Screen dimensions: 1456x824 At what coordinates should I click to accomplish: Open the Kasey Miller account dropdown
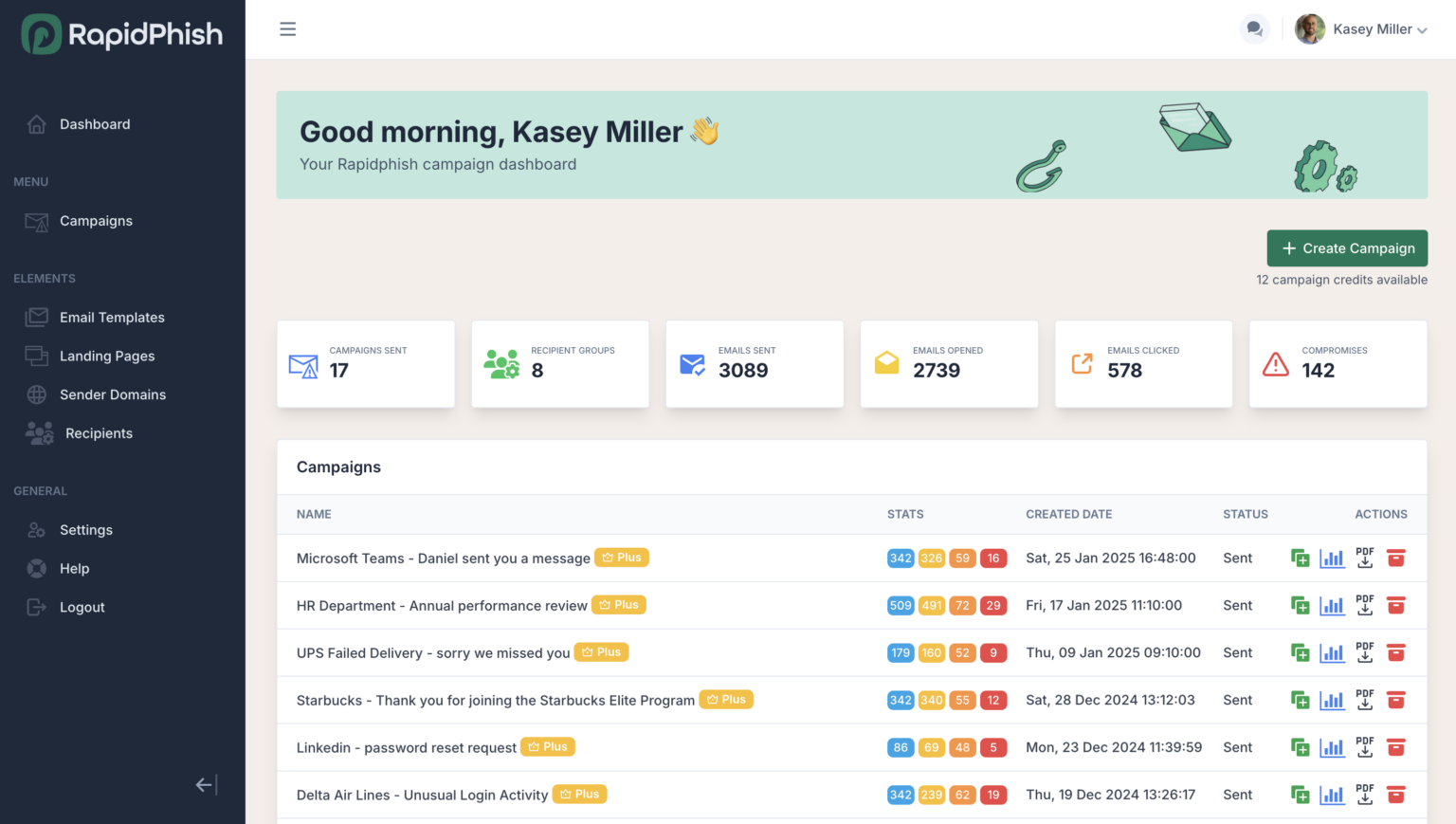(1380, 29)
